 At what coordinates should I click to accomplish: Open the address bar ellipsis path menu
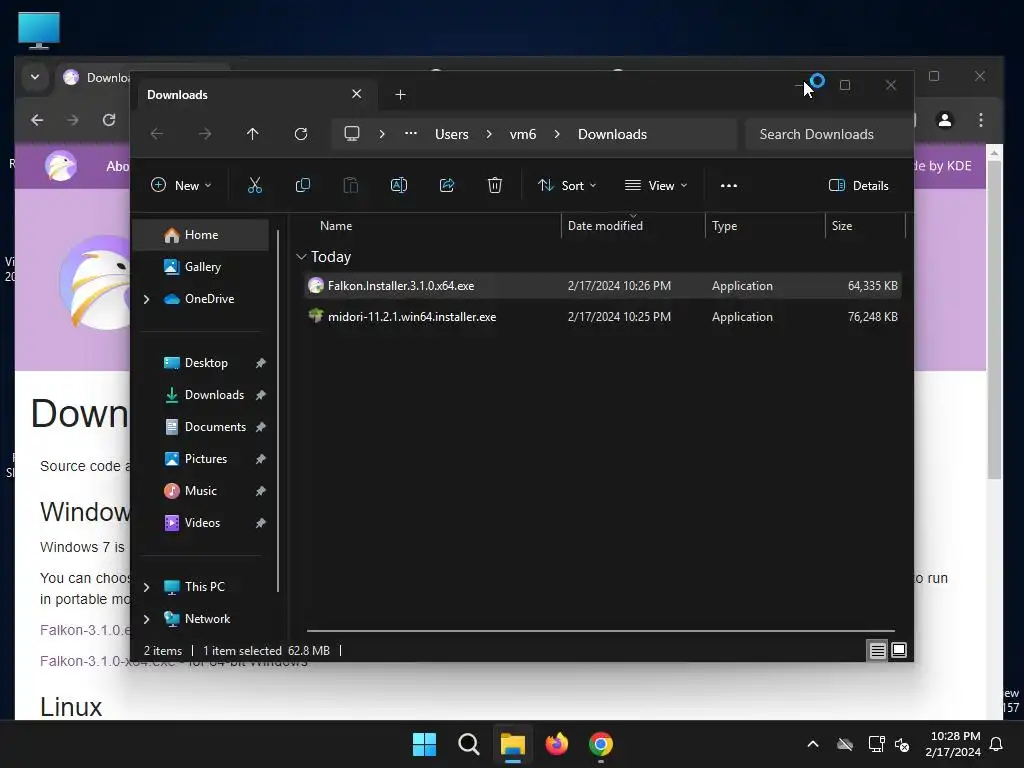point(411,133)
